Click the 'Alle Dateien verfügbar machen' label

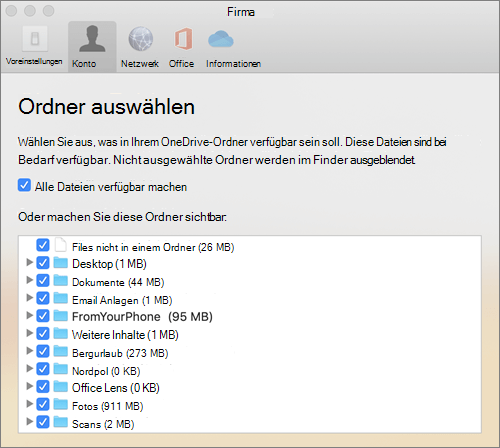(111, 187)
